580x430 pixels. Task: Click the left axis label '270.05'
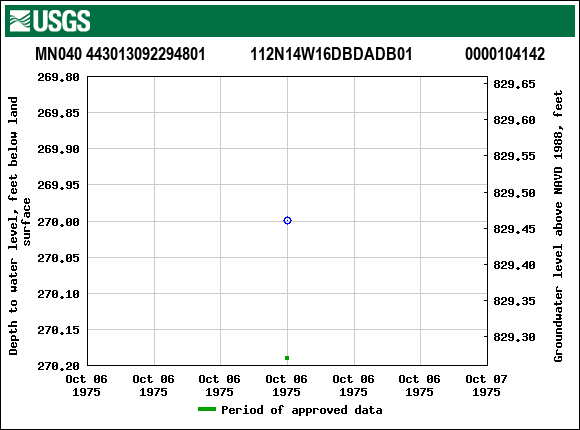point(58,258)
